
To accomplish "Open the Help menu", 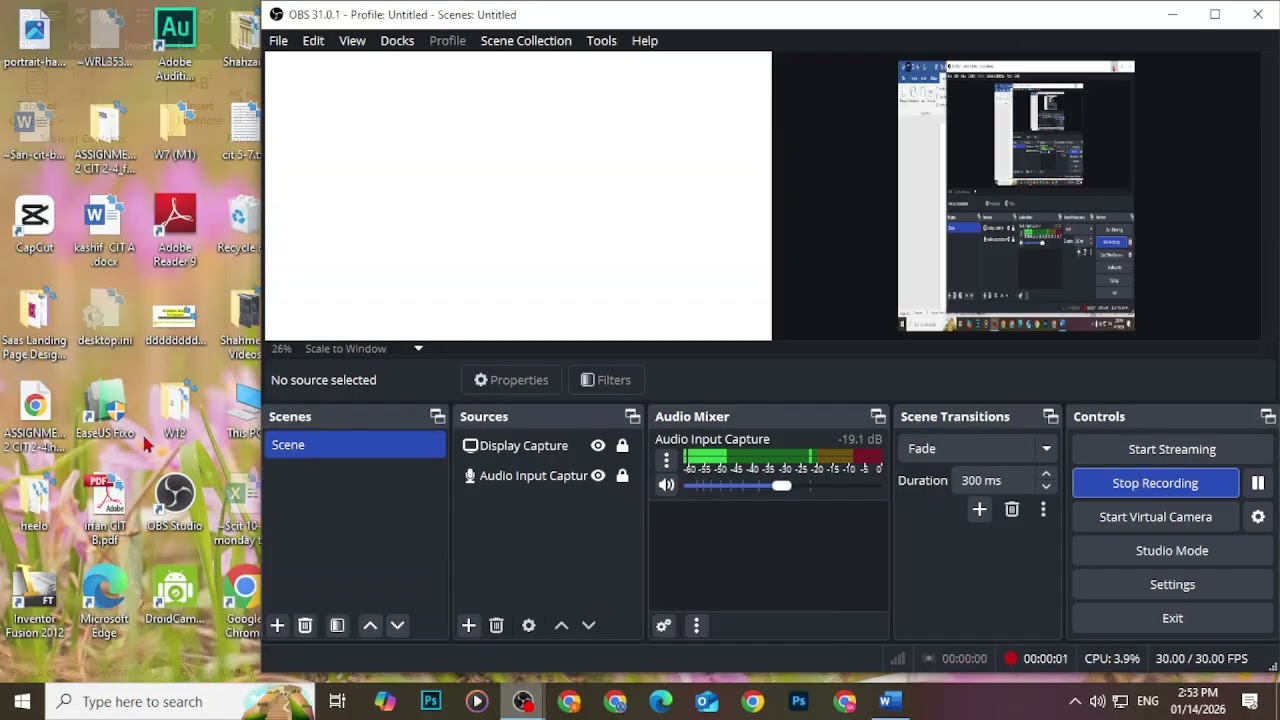I will [644, 41].
